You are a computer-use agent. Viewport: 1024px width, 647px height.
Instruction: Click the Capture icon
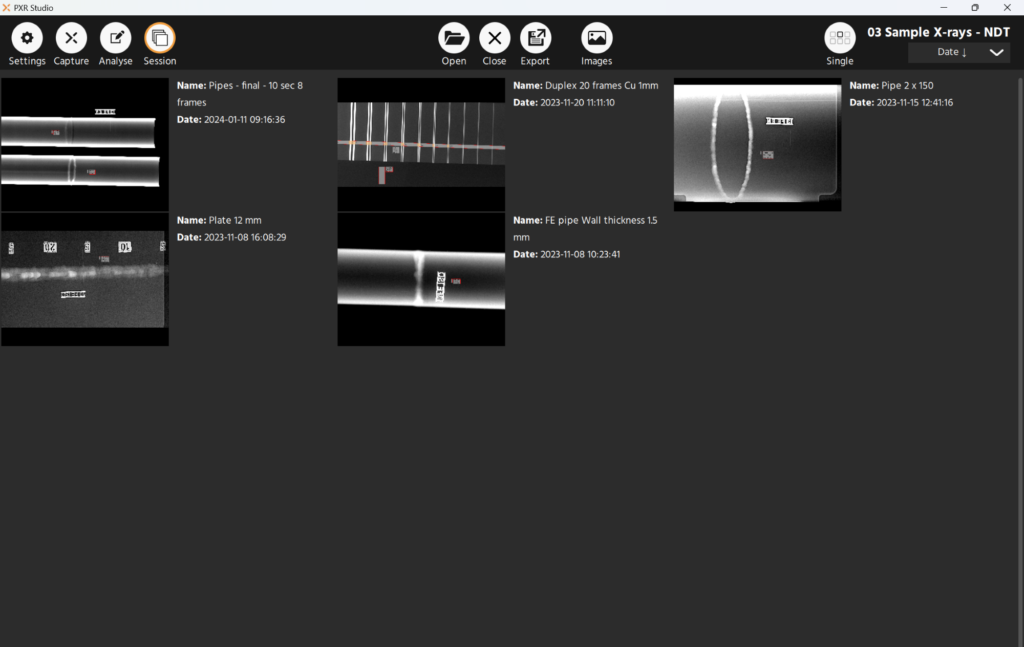pyautogui.click(x=71, y=39)
